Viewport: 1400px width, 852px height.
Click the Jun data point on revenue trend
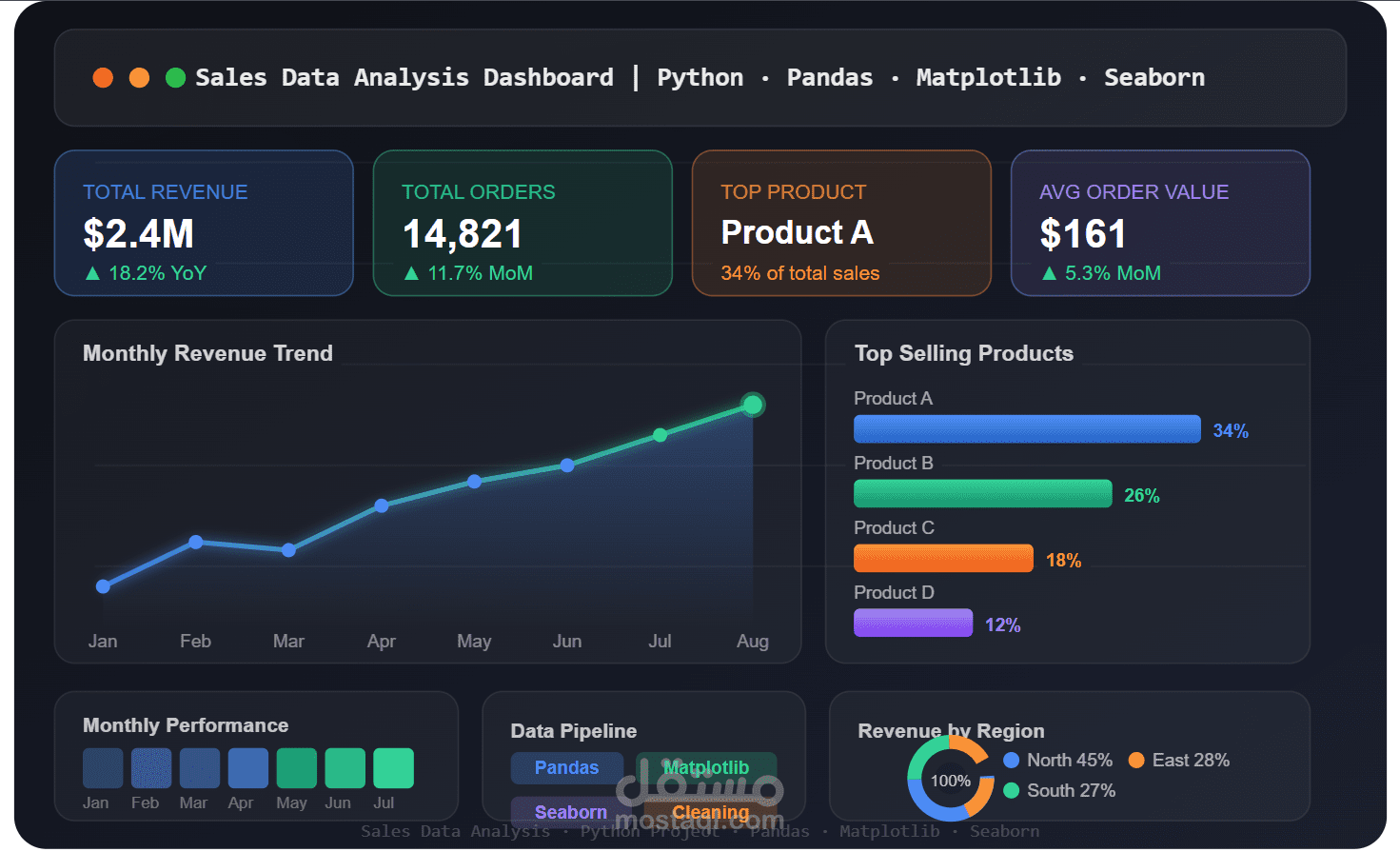(x=567, y=466)
